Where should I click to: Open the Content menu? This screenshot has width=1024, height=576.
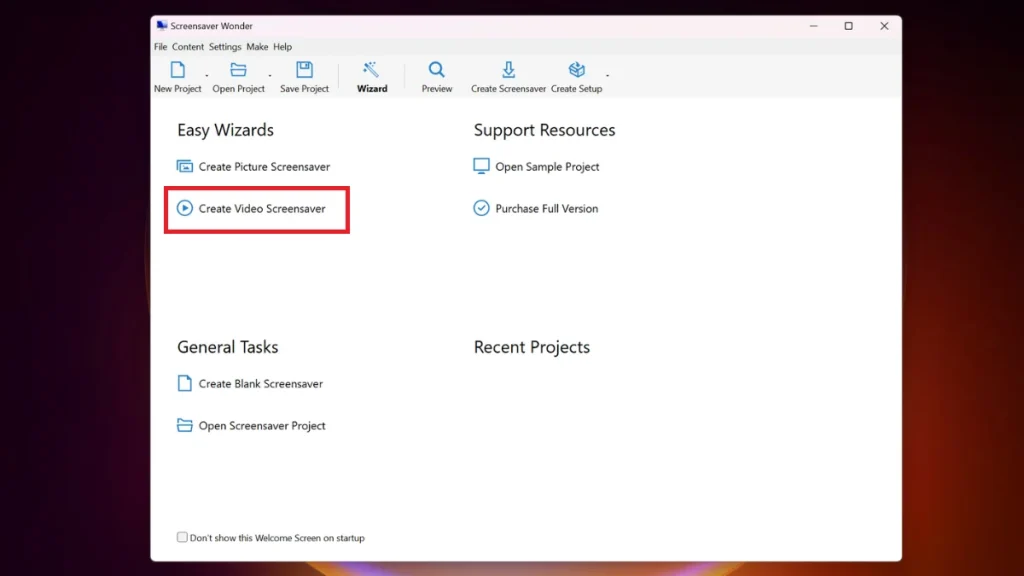click(188, 47)
